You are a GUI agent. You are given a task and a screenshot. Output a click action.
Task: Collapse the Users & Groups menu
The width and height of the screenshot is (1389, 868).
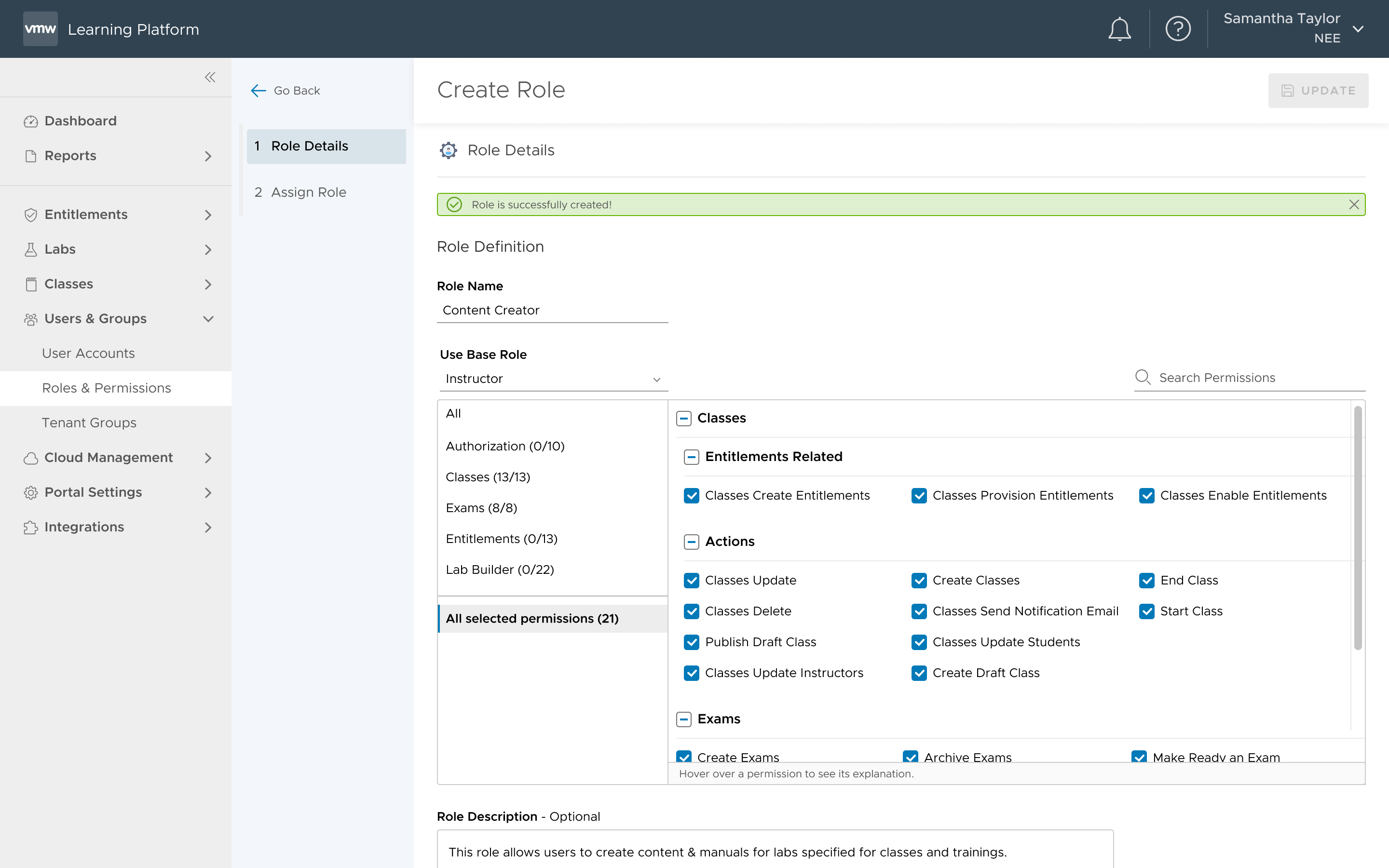(x=208, y=319)
